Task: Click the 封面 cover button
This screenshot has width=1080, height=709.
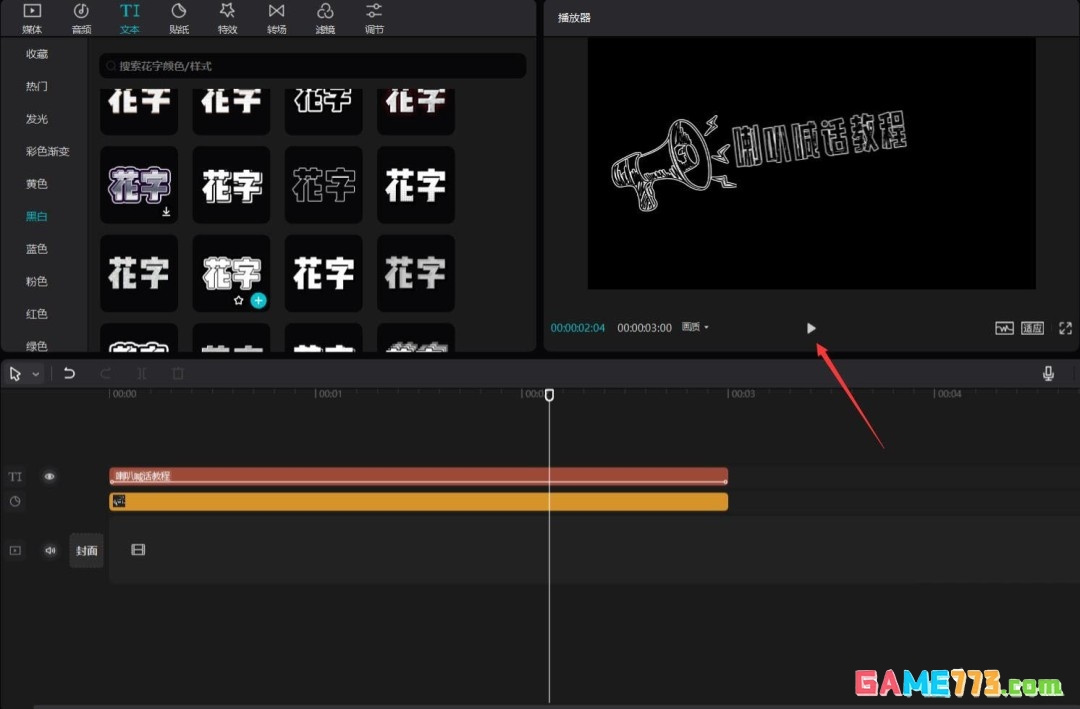Action: click(86, 550)
